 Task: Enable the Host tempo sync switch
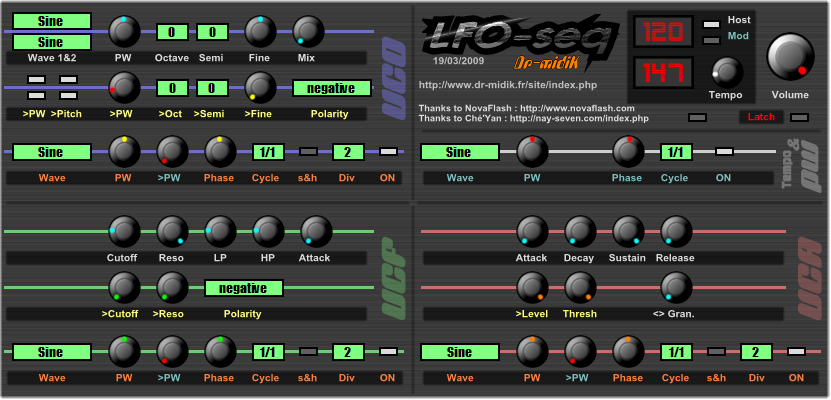pos(711,24)
